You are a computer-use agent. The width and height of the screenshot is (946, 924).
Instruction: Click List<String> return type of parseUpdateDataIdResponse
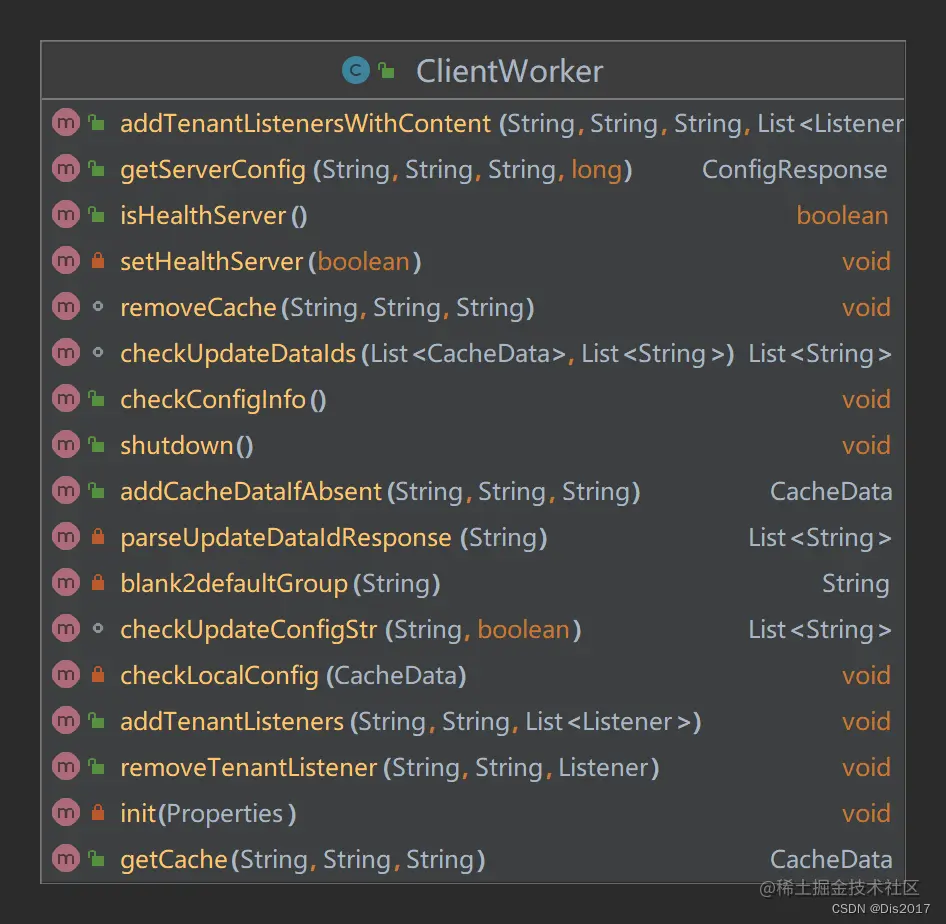coord(820,538)
